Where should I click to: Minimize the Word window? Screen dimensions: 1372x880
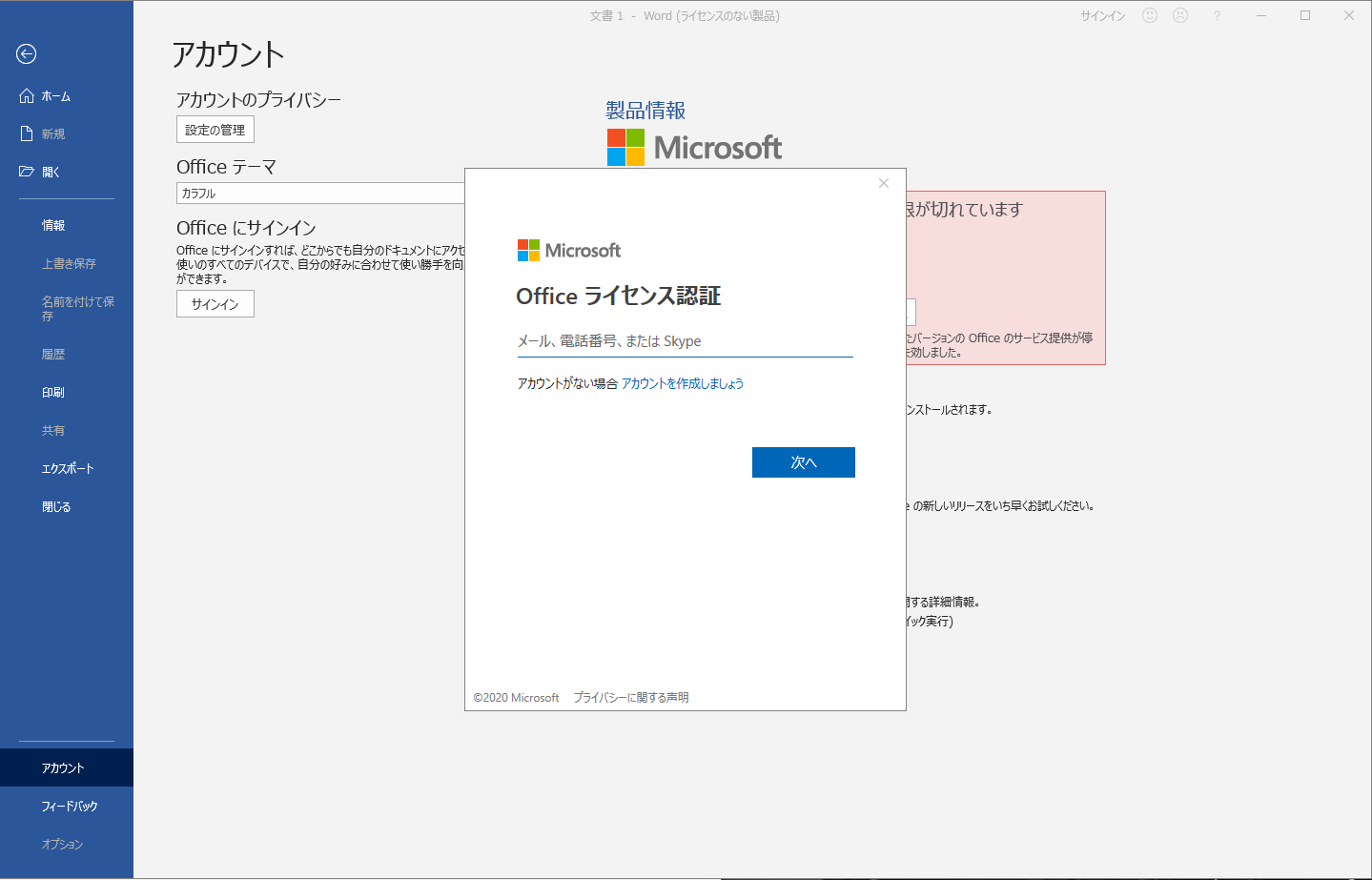point(1261,15)
